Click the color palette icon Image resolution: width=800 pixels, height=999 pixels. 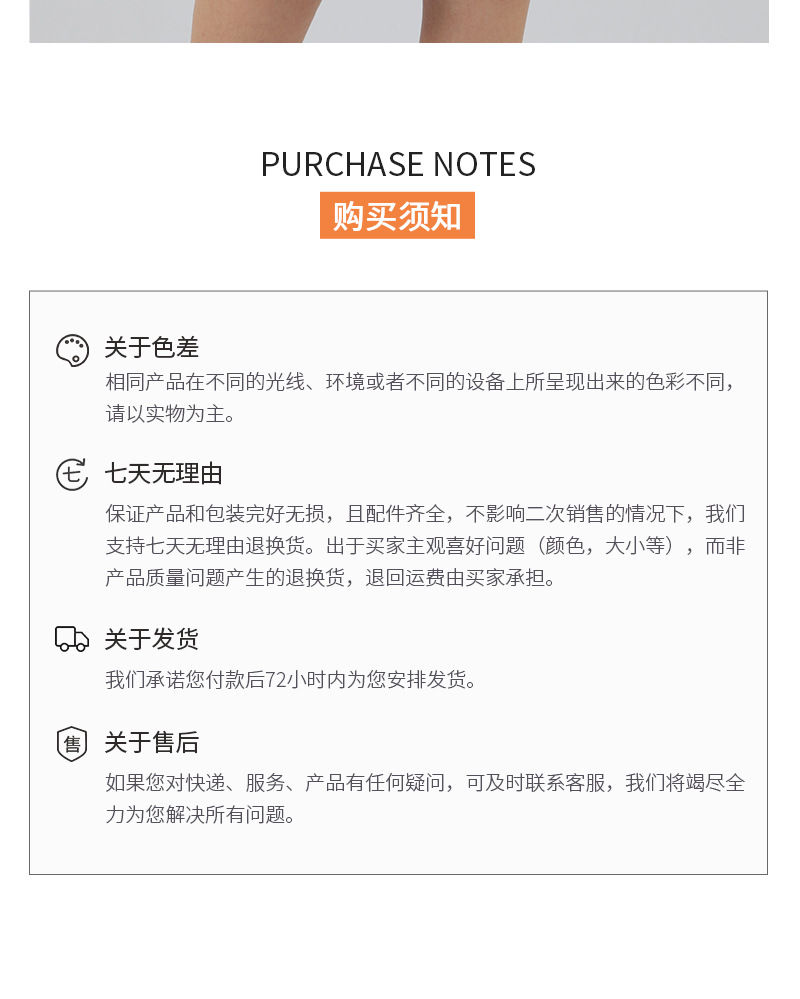[x=72, y=350]
